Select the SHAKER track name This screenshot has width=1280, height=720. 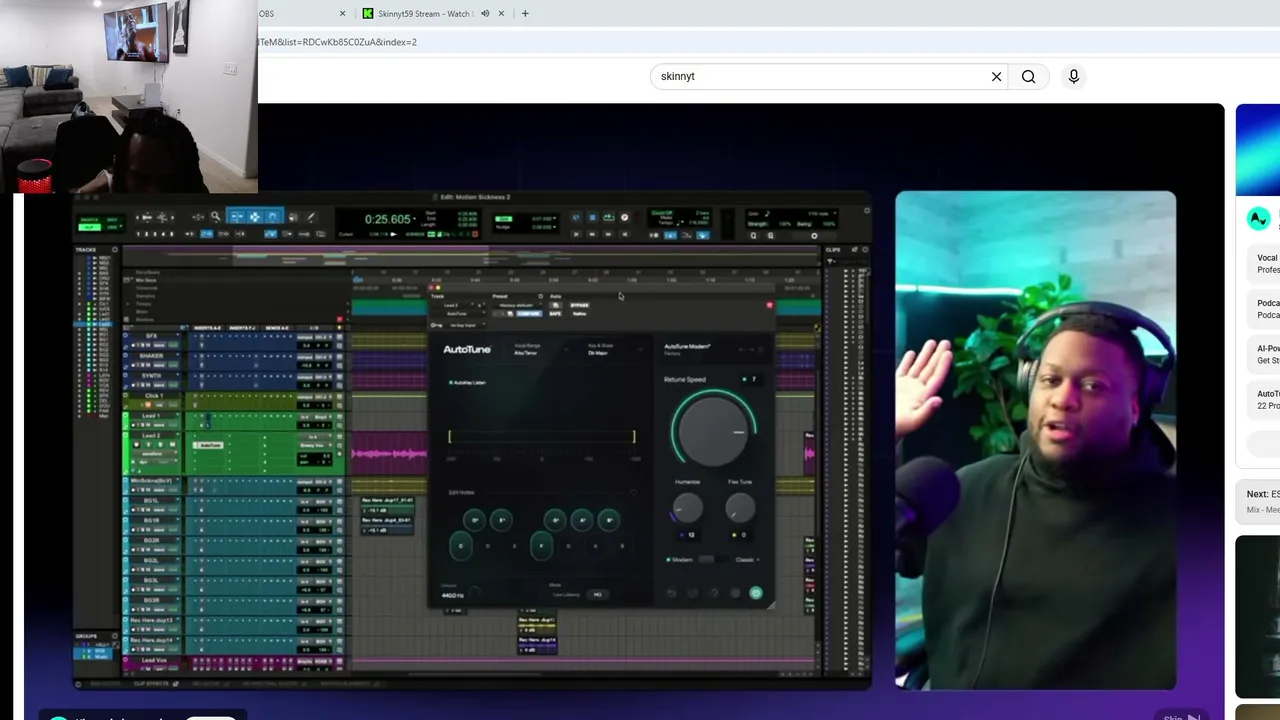point(152,355)
